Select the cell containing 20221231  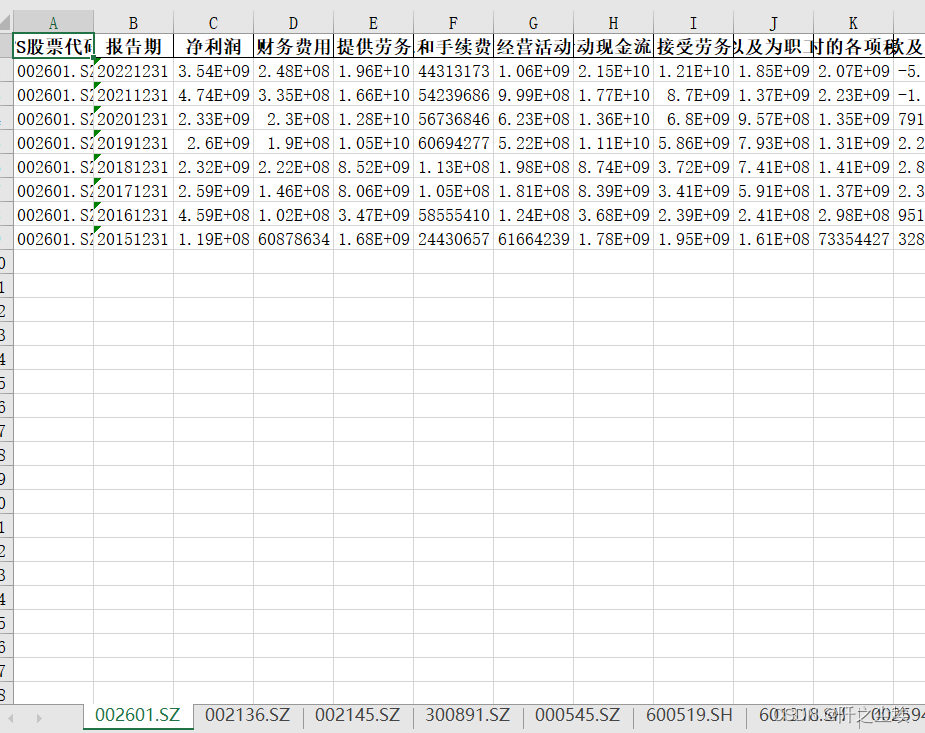(133, 71)
